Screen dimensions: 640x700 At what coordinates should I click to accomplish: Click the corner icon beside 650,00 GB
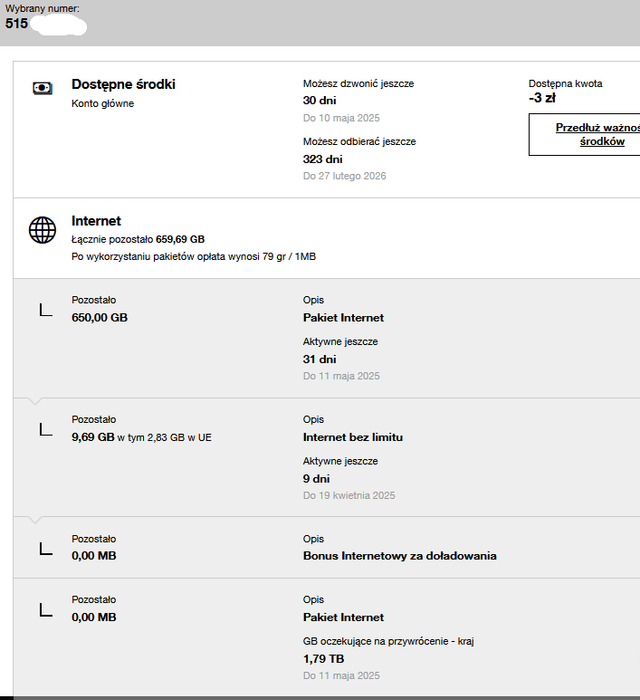pos(45,310)
